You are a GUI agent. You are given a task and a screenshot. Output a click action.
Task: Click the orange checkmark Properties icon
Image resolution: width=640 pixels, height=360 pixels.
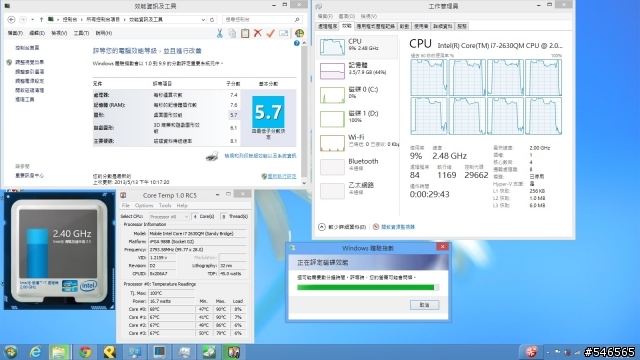(x=270, y=33)
